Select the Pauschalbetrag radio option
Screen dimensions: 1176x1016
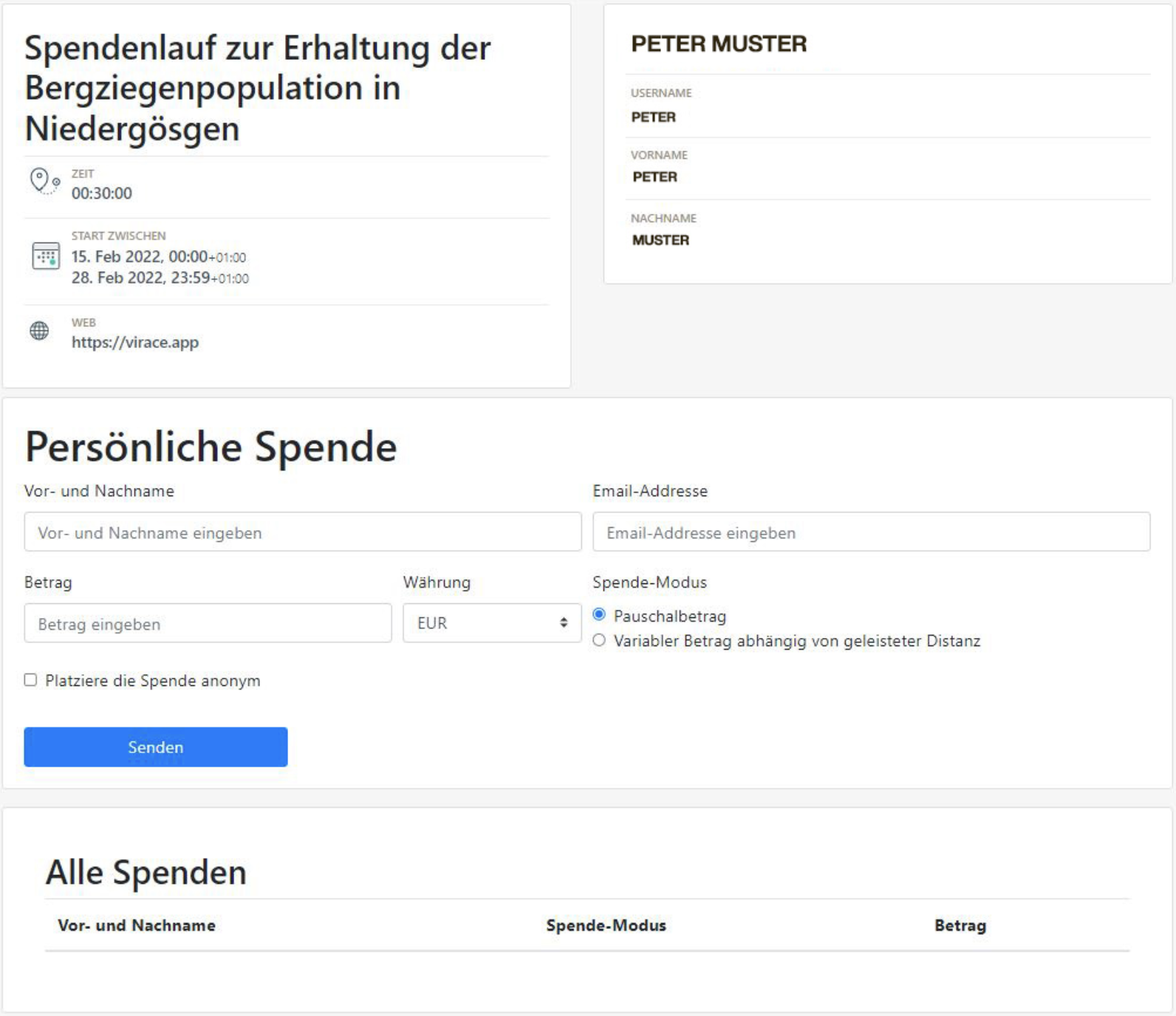pos(599,615)
